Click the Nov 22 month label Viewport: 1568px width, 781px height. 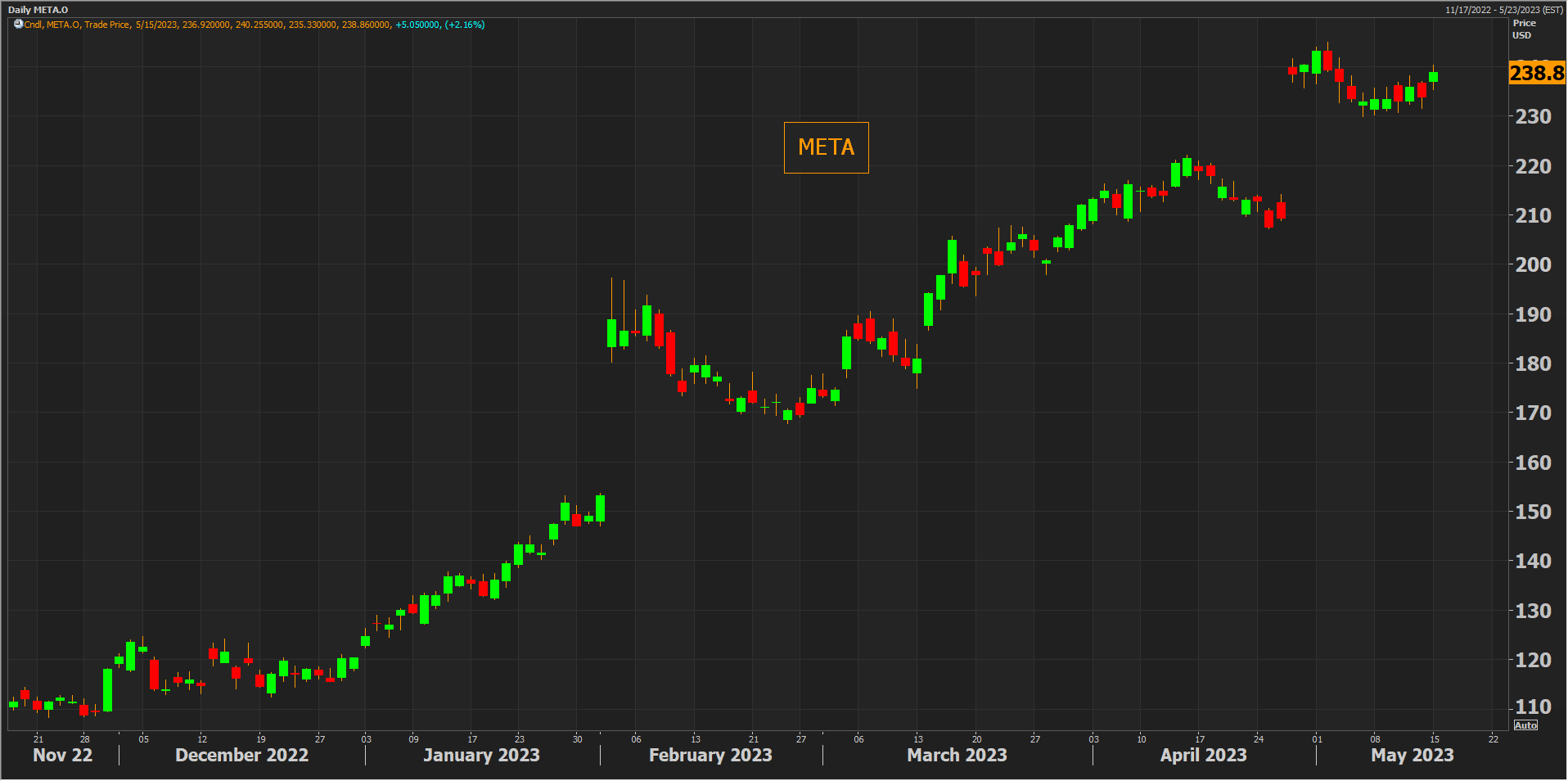pyautogui.click(x=62, y=755)
